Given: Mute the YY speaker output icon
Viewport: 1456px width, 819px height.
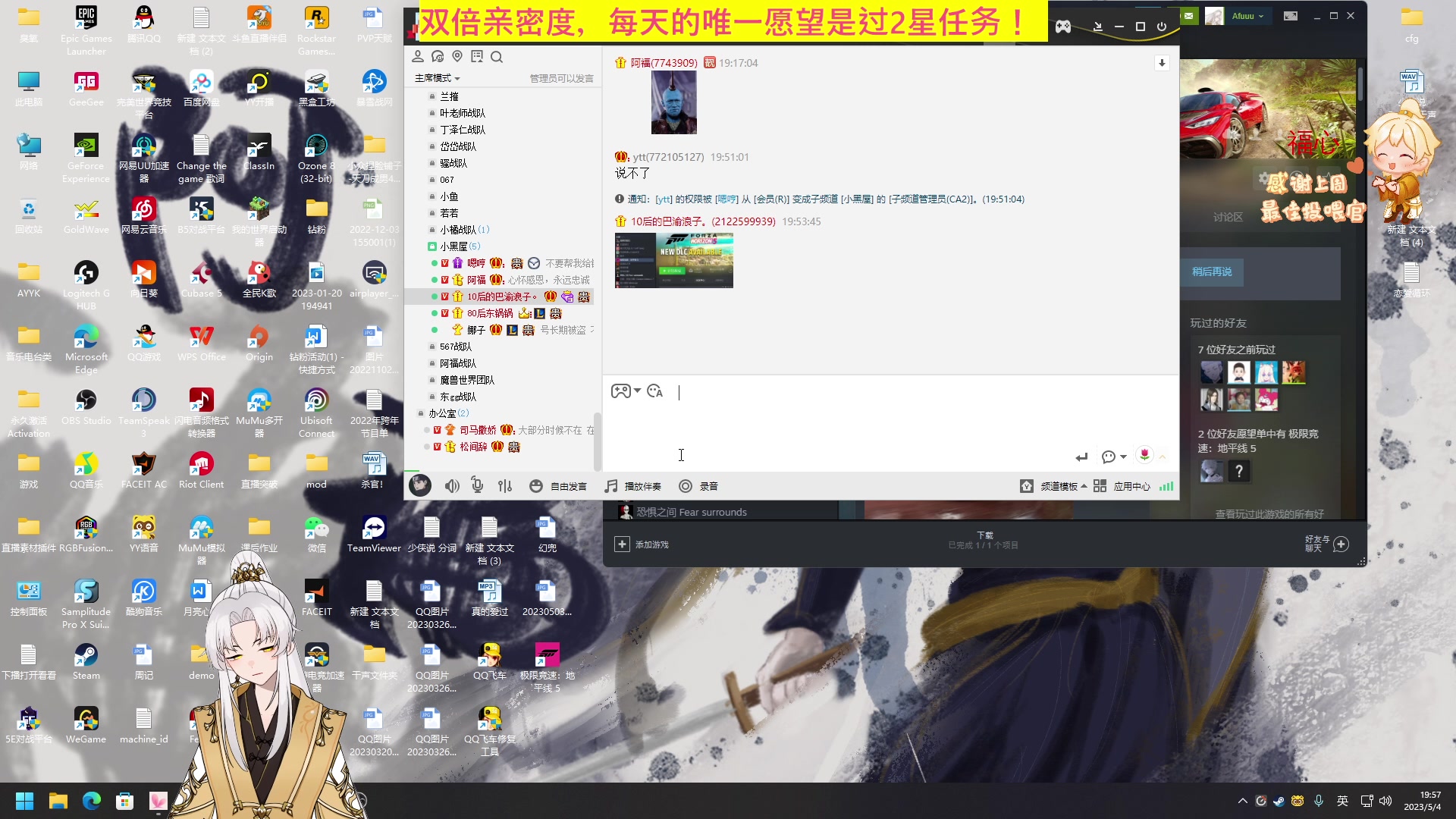Looking at the screenshot, I should coord(452,486).
